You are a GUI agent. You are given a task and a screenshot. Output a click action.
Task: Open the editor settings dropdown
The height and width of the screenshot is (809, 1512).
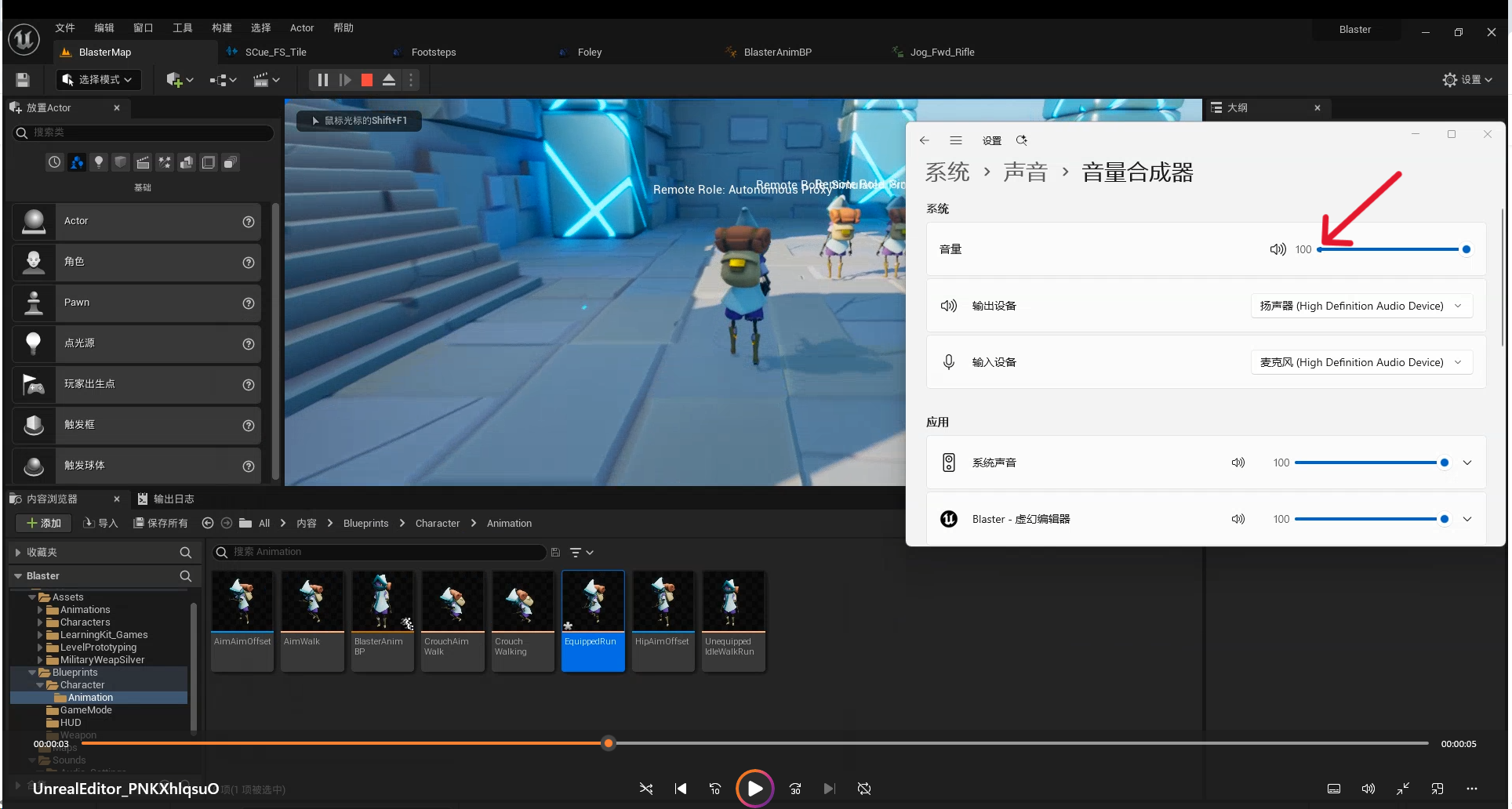[1467, 80]
